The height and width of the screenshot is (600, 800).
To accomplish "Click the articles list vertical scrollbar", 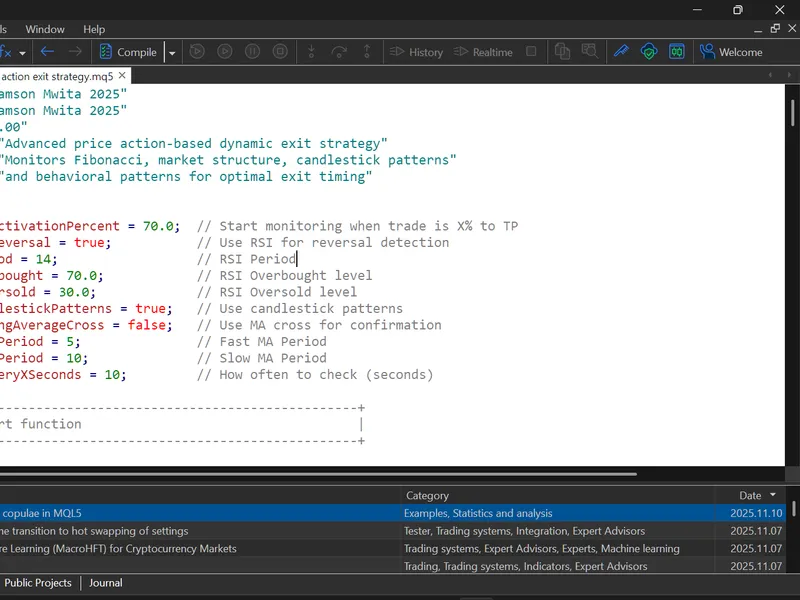I will point(794,509).
